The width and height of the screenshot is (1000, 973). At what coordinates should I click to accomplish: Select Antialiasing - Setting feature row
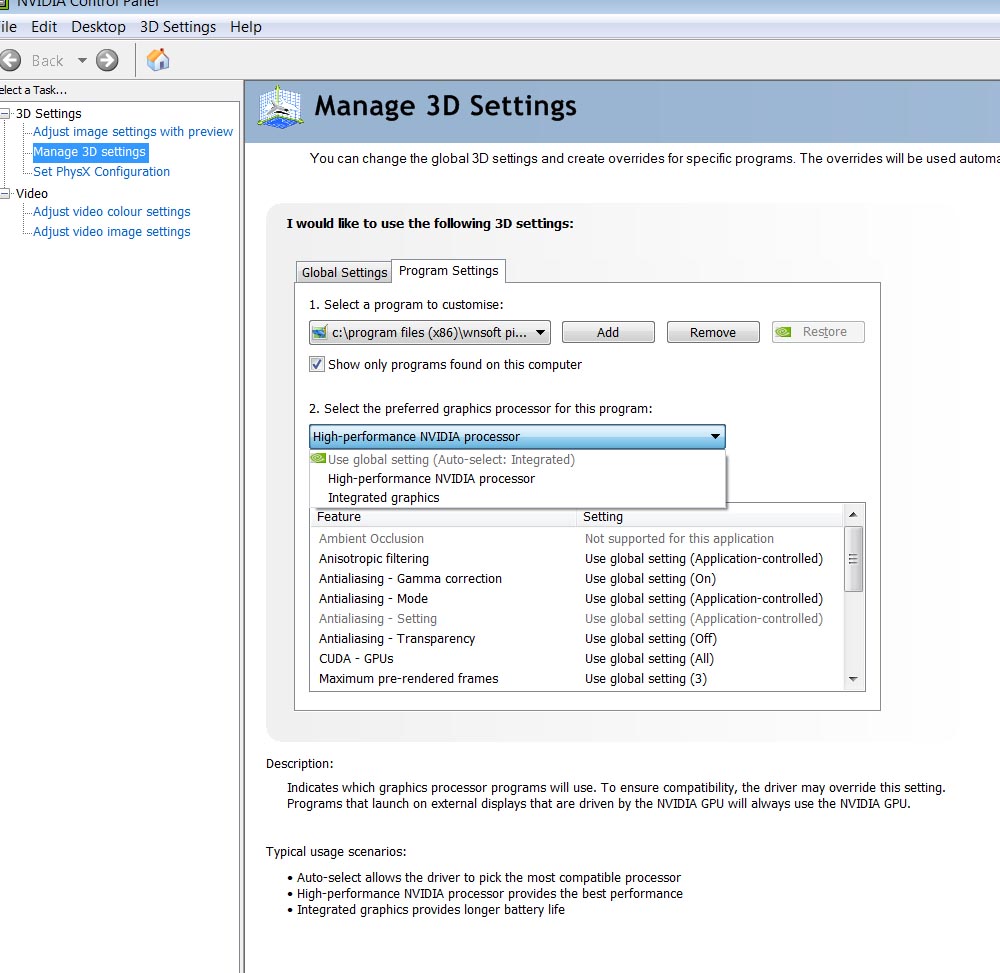577,618
